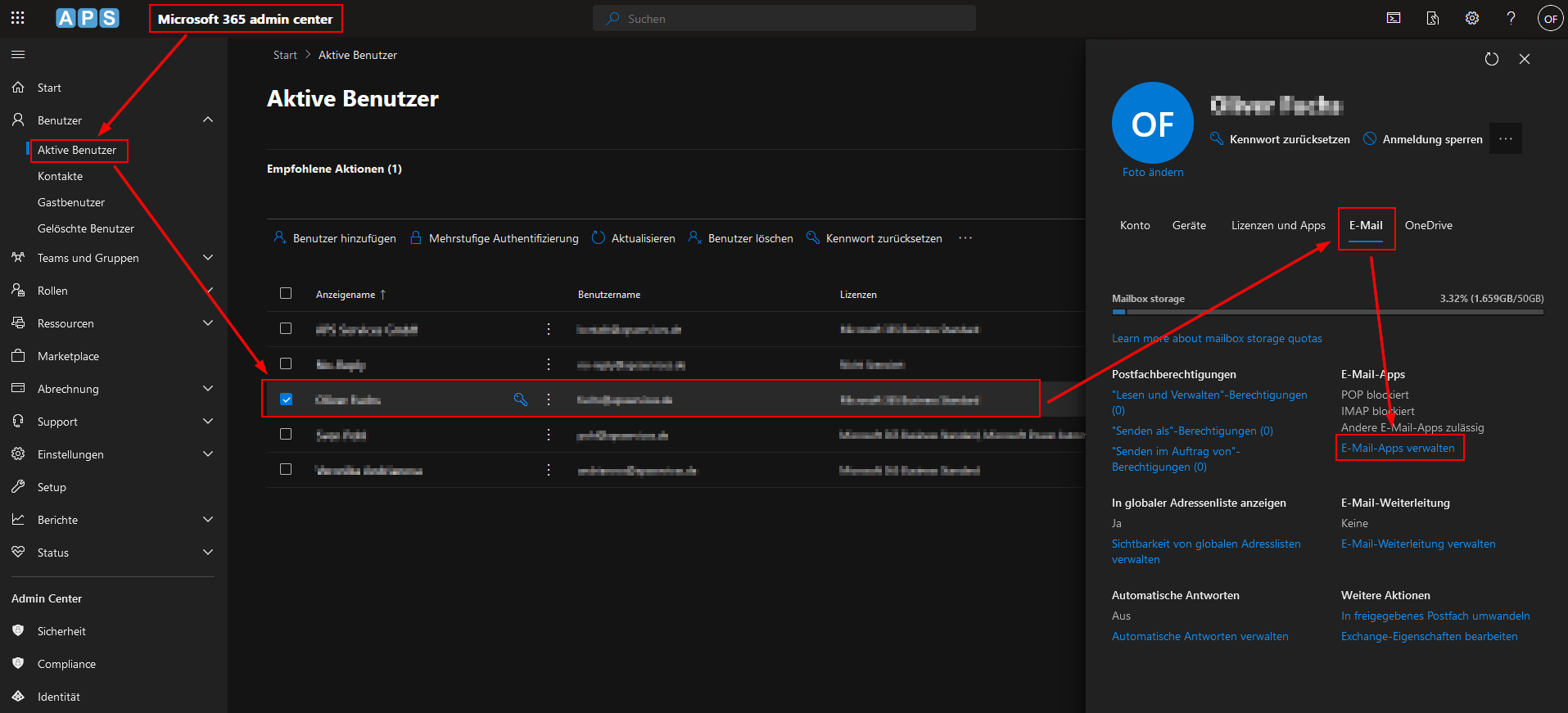Switch to Lizenzen und Apps tab
Screen dimensions: 1568x713
coord(1277,226)
